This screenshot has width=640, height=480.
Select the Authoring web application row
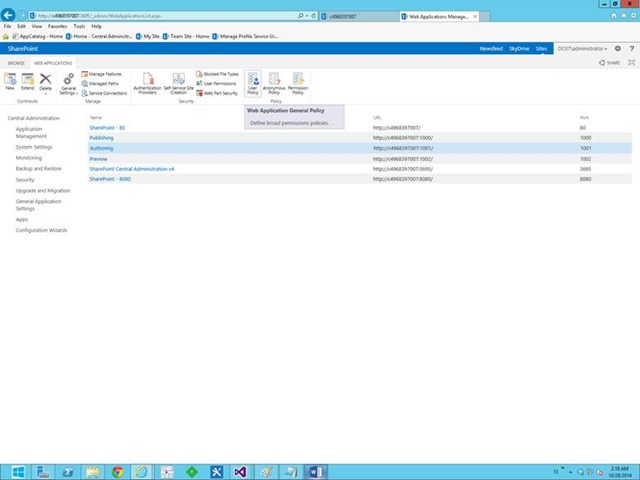360,148
